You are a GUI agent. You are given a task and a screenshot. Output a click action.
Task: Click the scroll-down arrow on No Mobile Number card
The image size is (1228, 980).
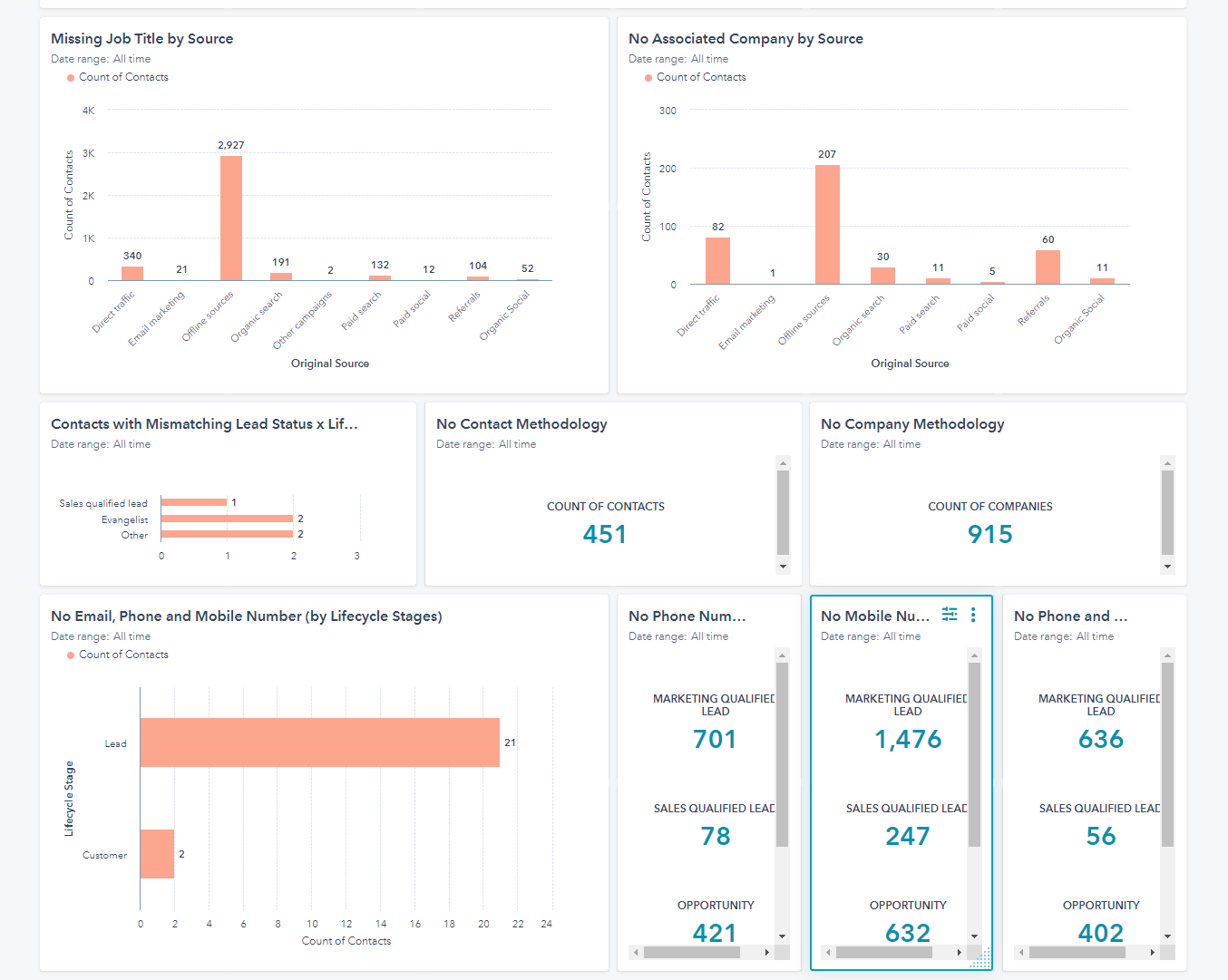pyautogui.click(x=974, y=936)
